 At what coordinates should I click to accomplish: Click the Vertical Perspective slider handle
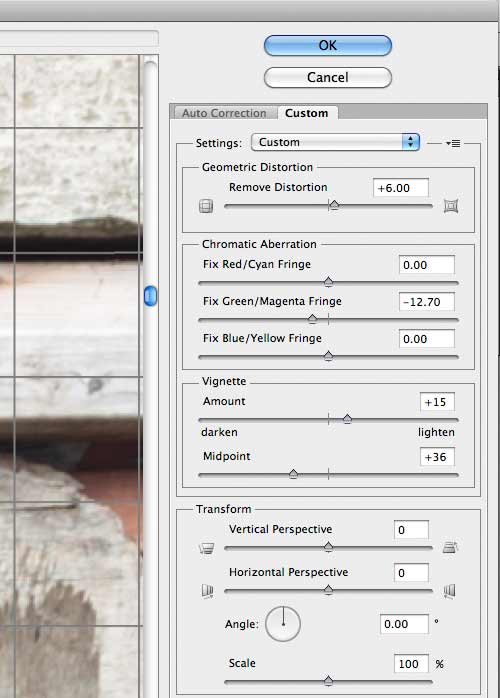pyautogui.click(x=329, y=547)
